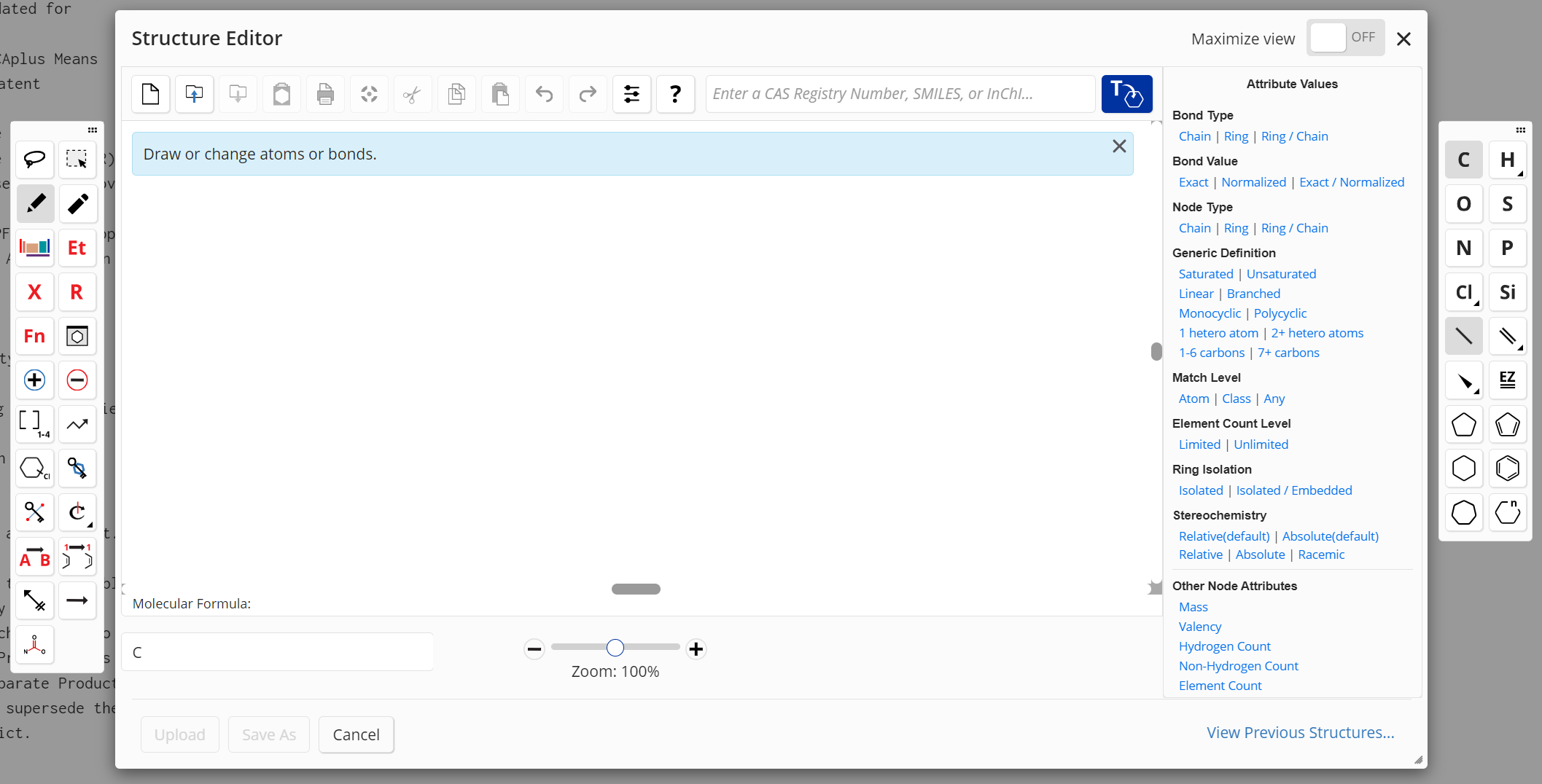Select the Nitrogen atom button
The width and height of the screenshot is (1542, 784).
click(1464, 248)
